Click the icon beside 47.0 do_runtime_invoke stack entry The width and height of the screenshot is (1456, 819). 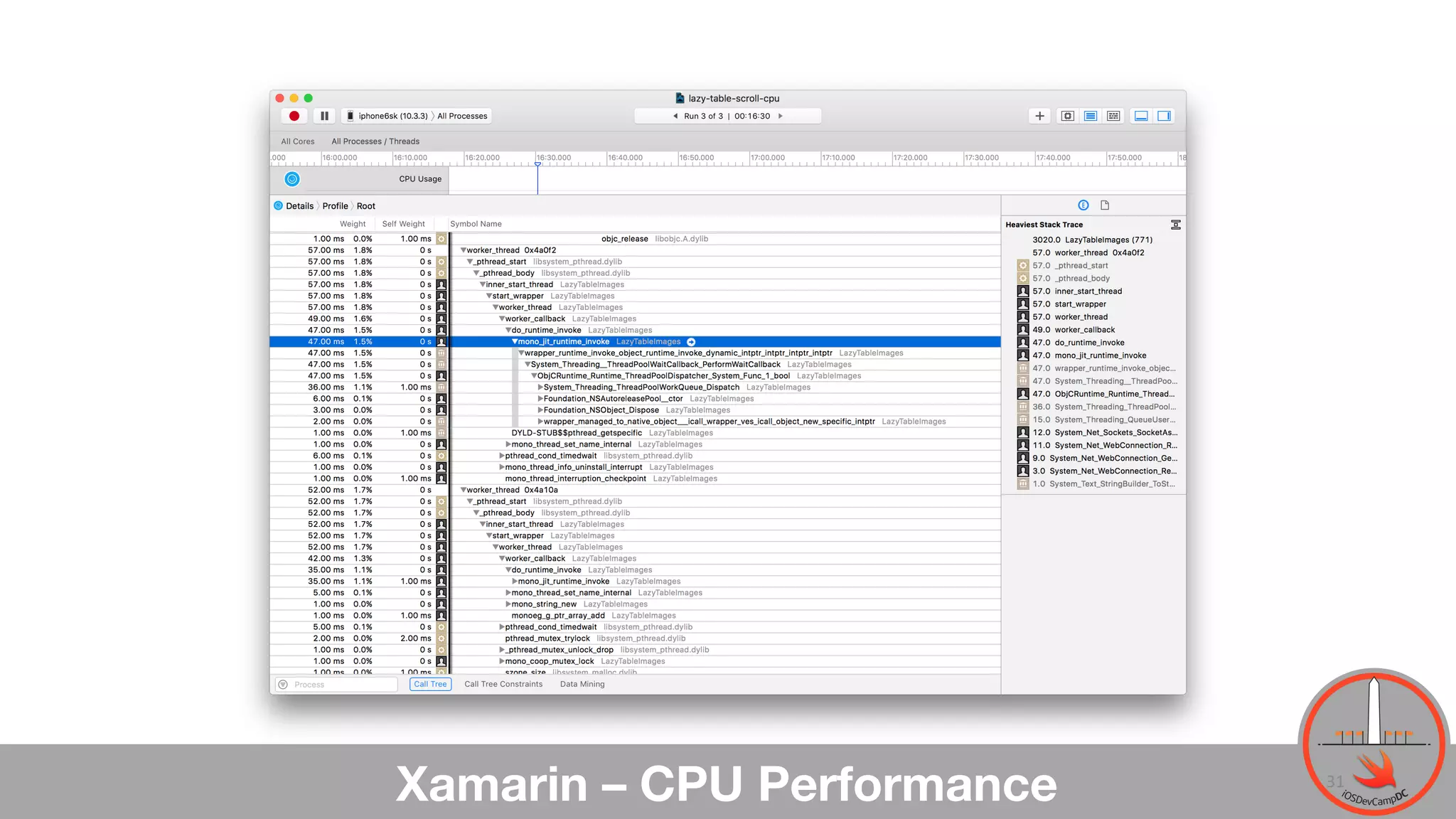click(x=1023, y=343)
